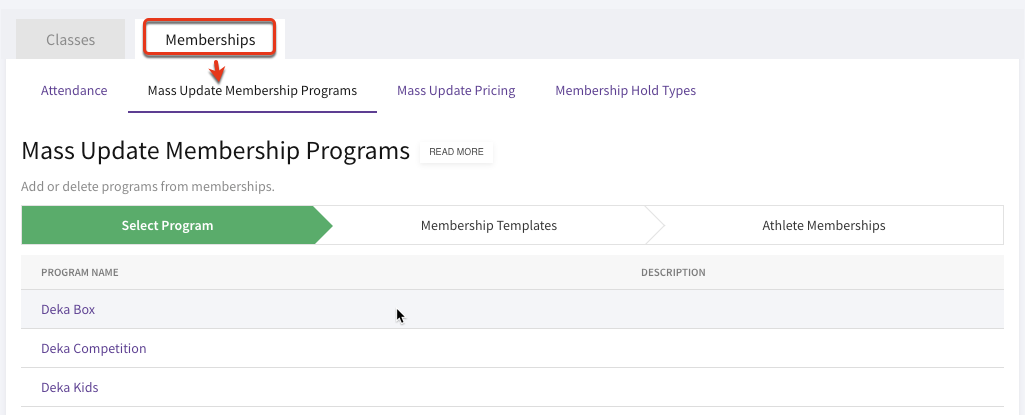
Task: Open the Deka Competition program
Action: pos(93,348)
